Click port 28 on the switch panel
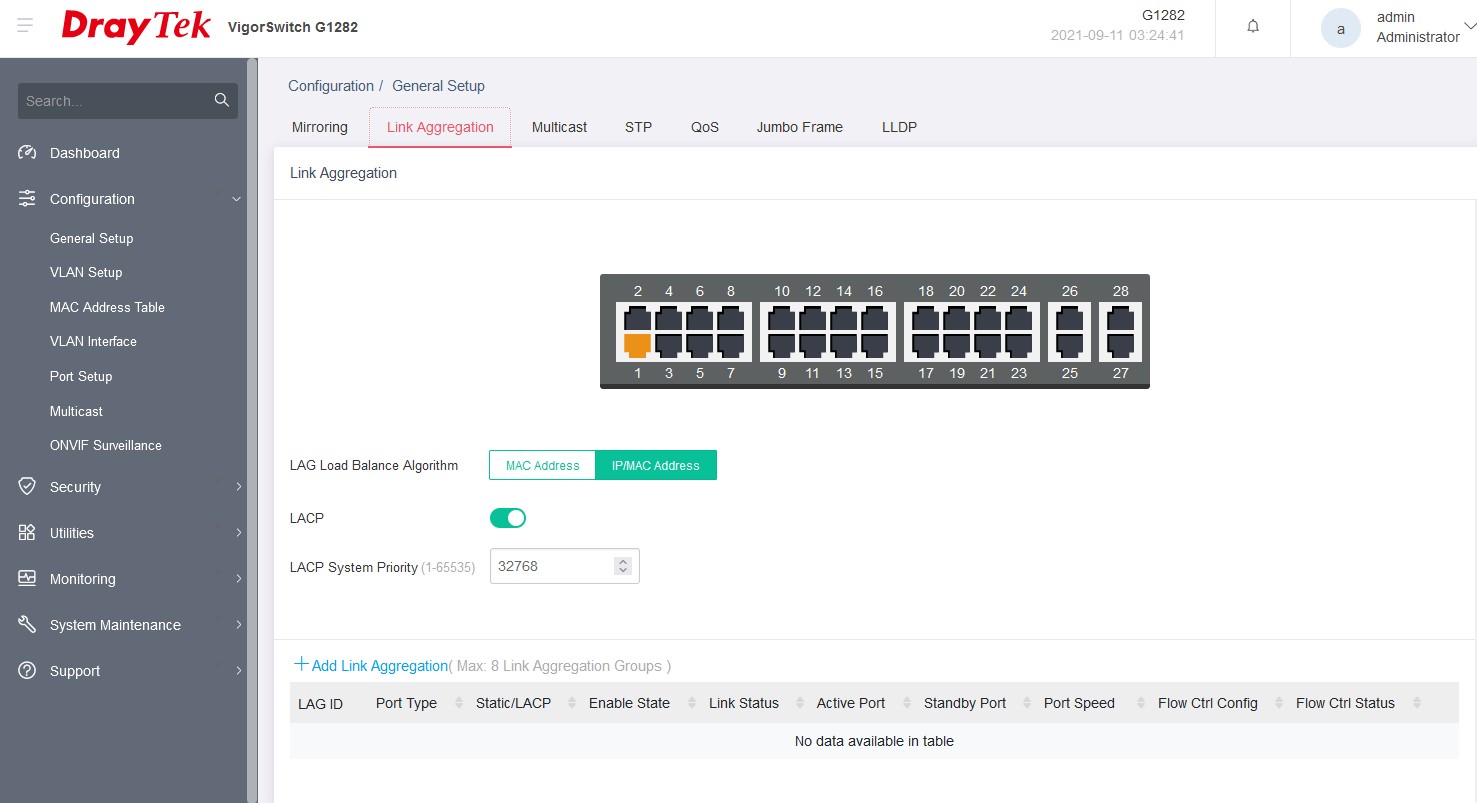 coord(1120,320)
